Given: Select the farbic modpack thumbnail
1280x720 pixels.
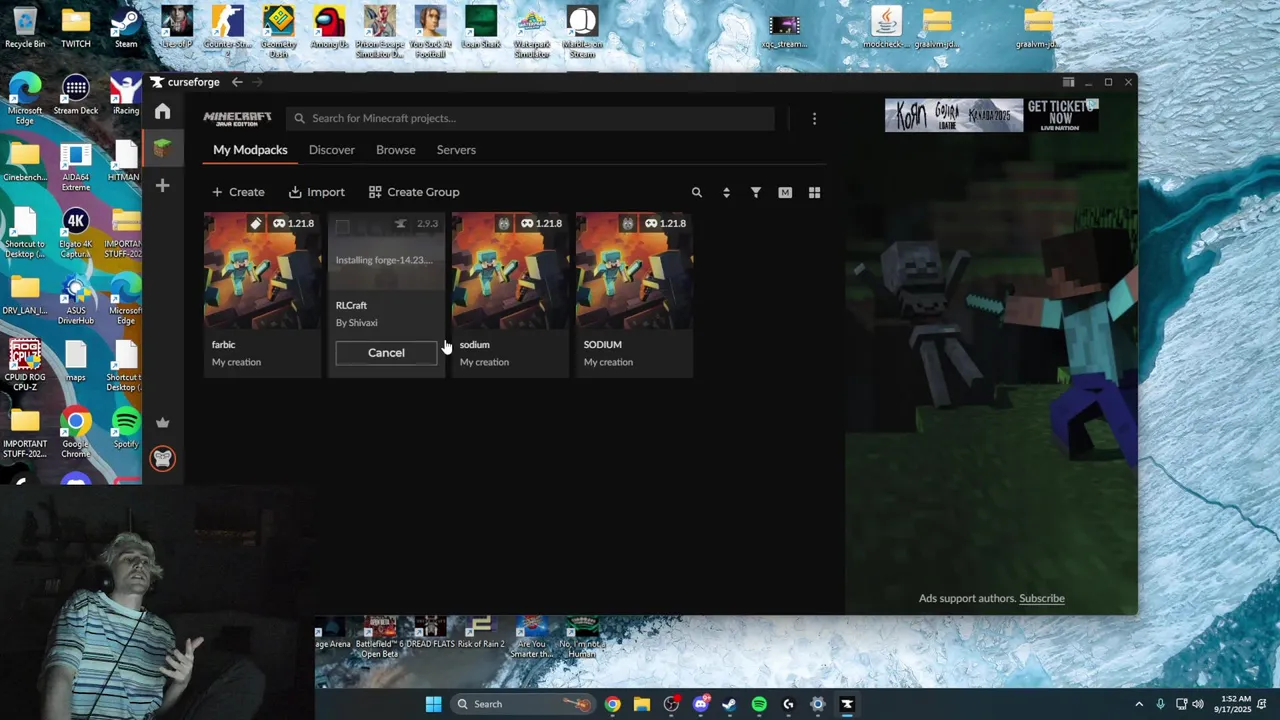Looking at the screenshot, I should [x=261, y=271].
